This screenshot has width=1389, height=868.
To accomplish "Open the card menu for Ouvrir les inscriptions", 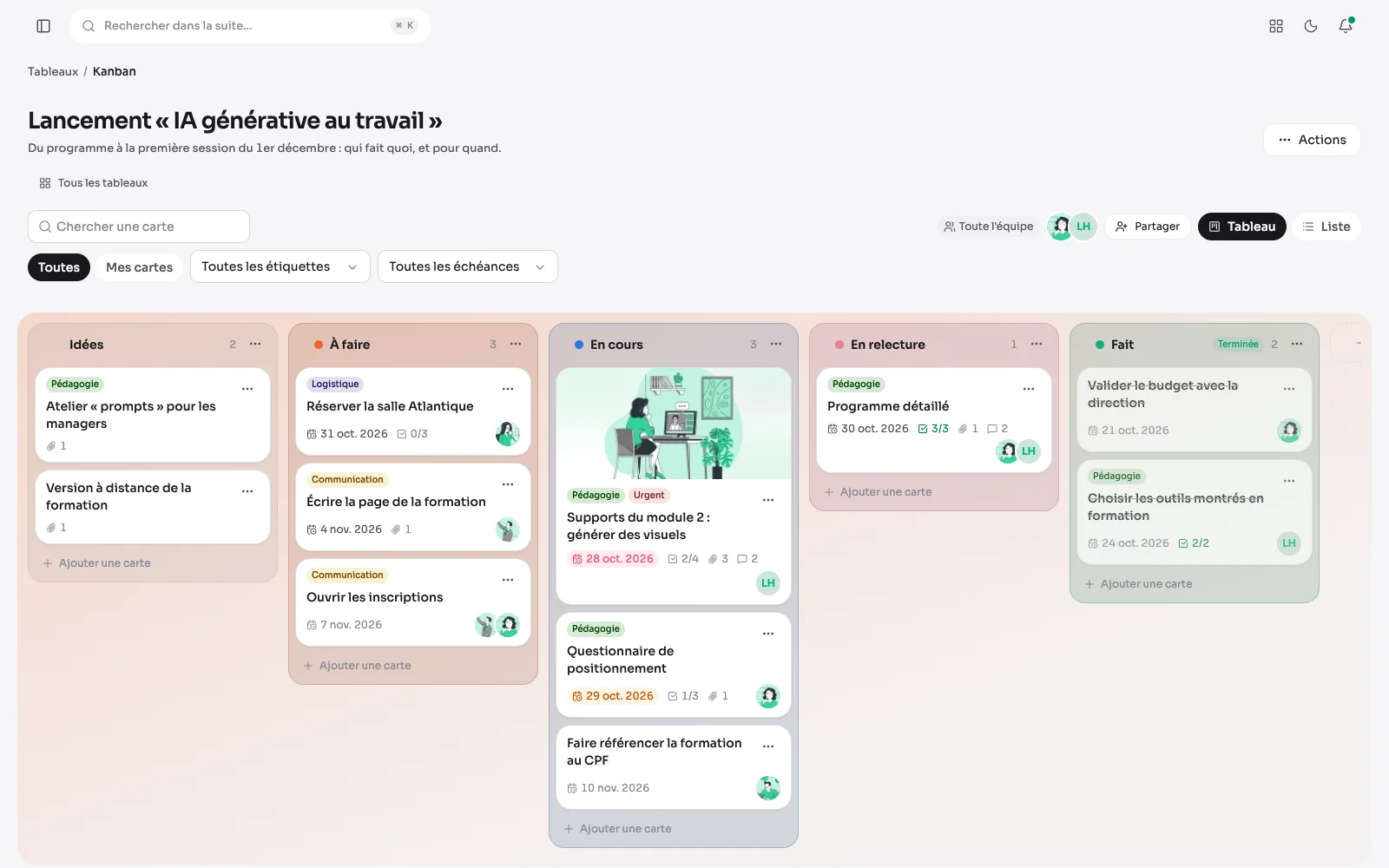I will click(x=508, y=580).
